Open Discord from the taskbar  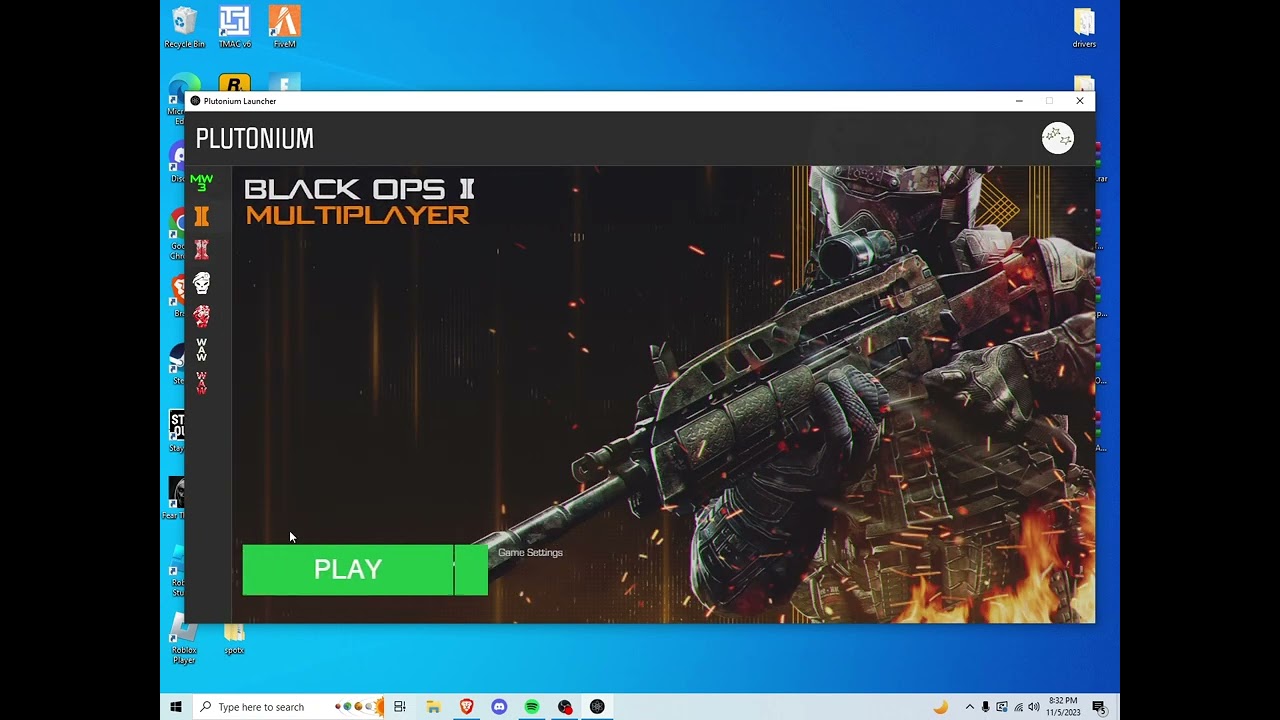tap(499, 707)
